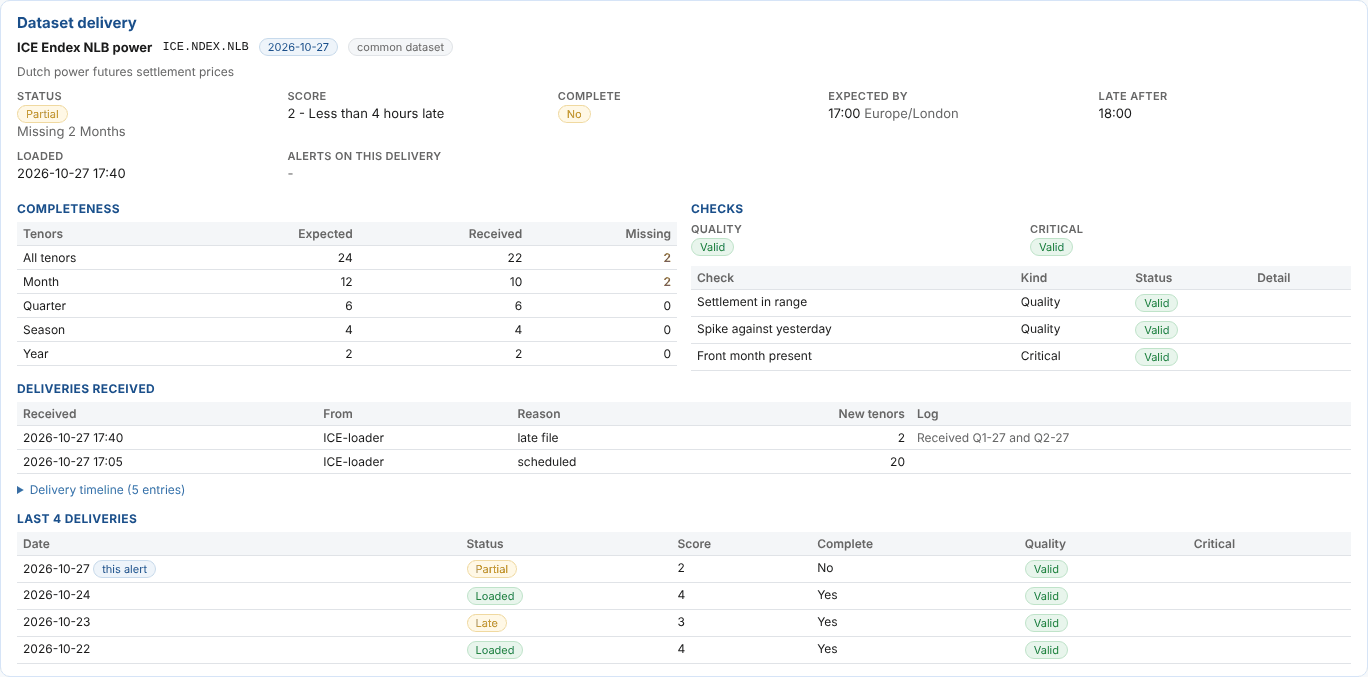The image size is (1368, 677).
Task: Select the ICE.NDEX.NLB dataset code
Action: click(206, 47)
